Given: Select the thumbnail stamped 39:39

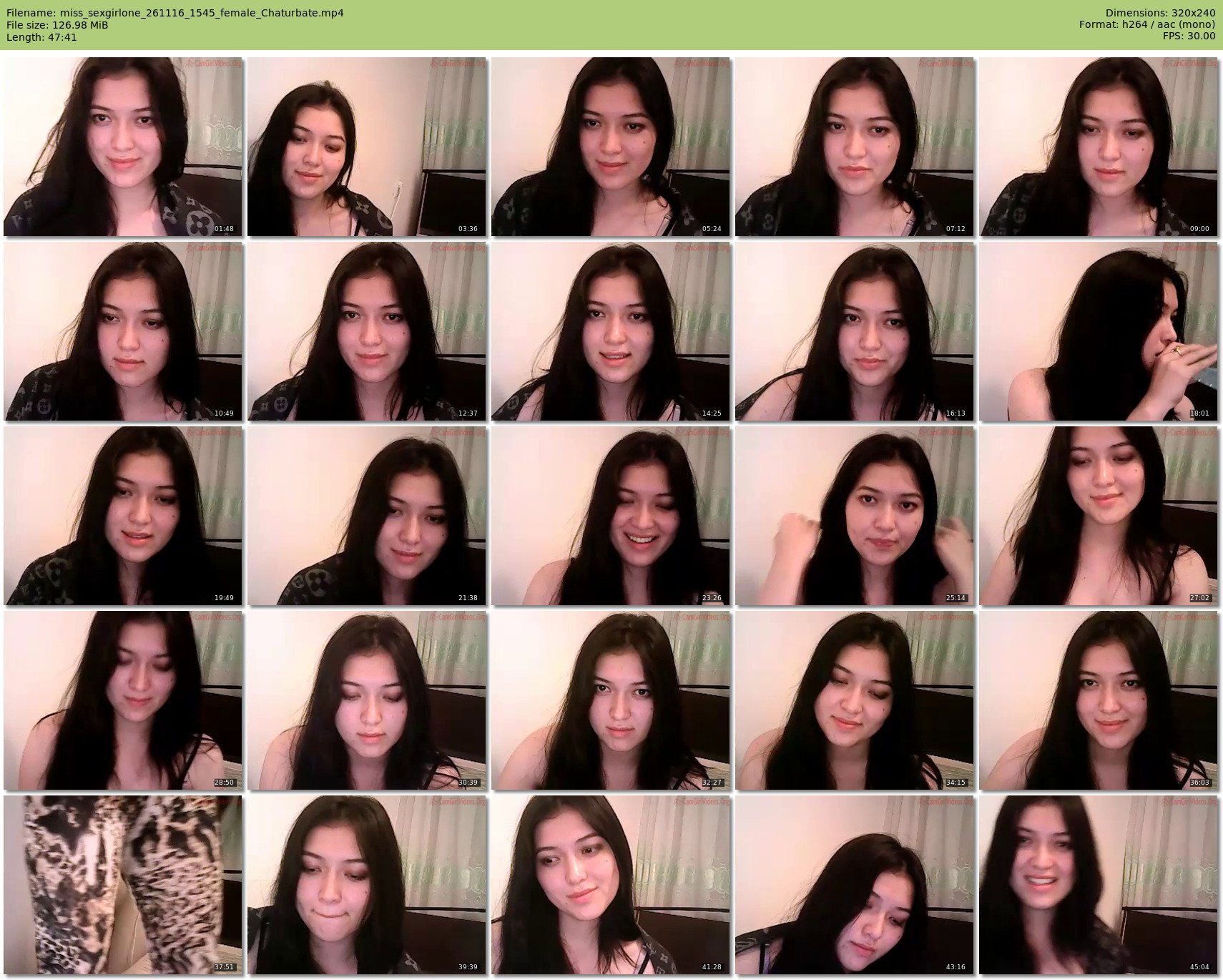Looking at the screenshot, I should pyautogui.click(x=367, y=885).
